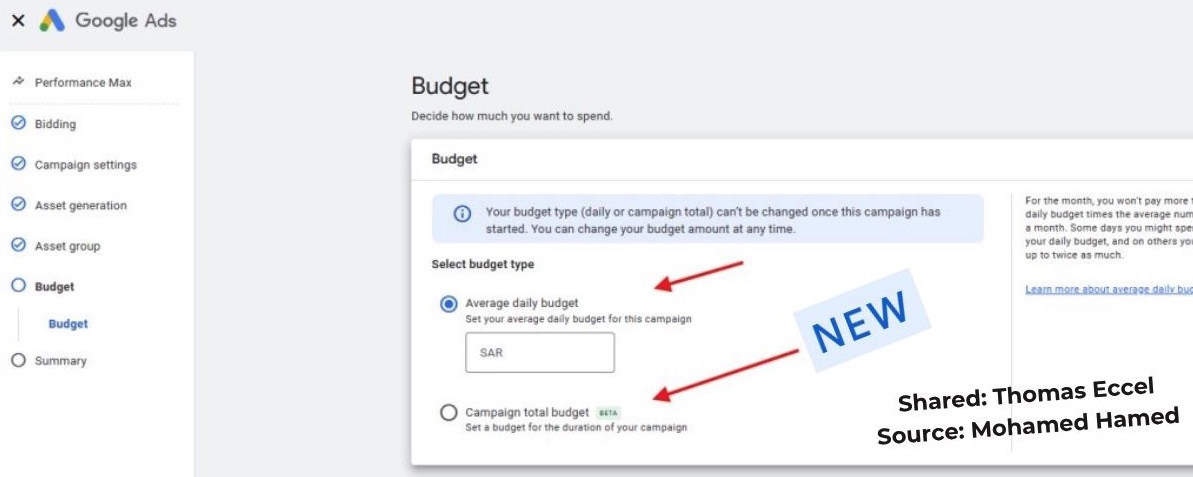Viewport: 1193px width, 477px height.
Task: Click the Budget card header title
Action: [x=454, y=159]
